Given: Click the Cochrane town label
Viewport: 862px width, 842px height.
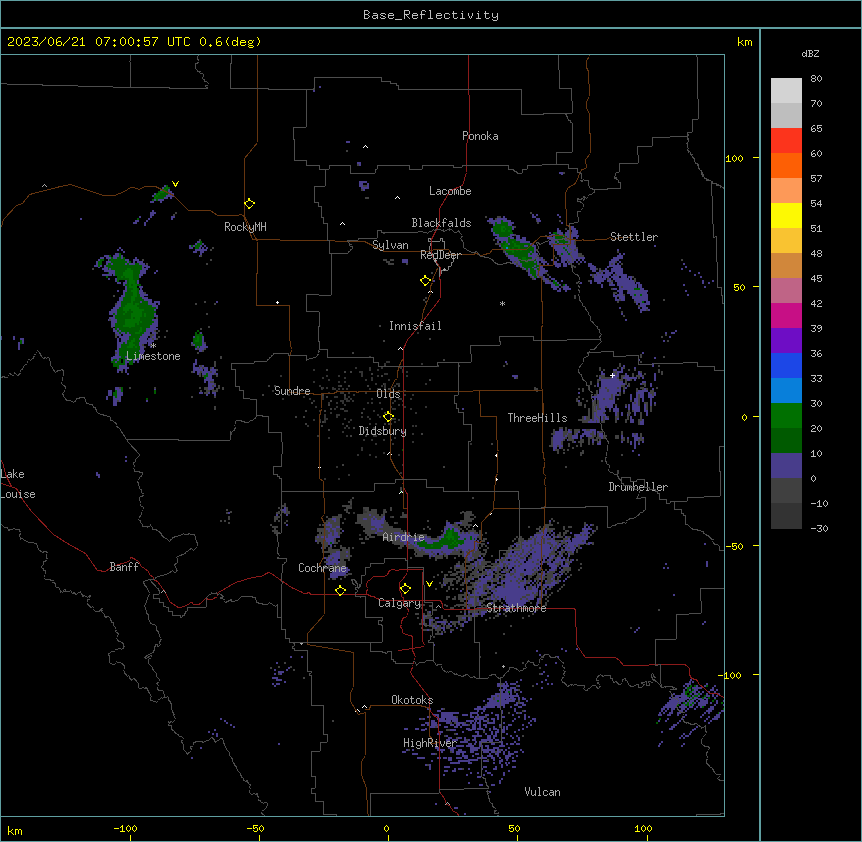Looking at the screenshot, I should click(x=322, y=568).
